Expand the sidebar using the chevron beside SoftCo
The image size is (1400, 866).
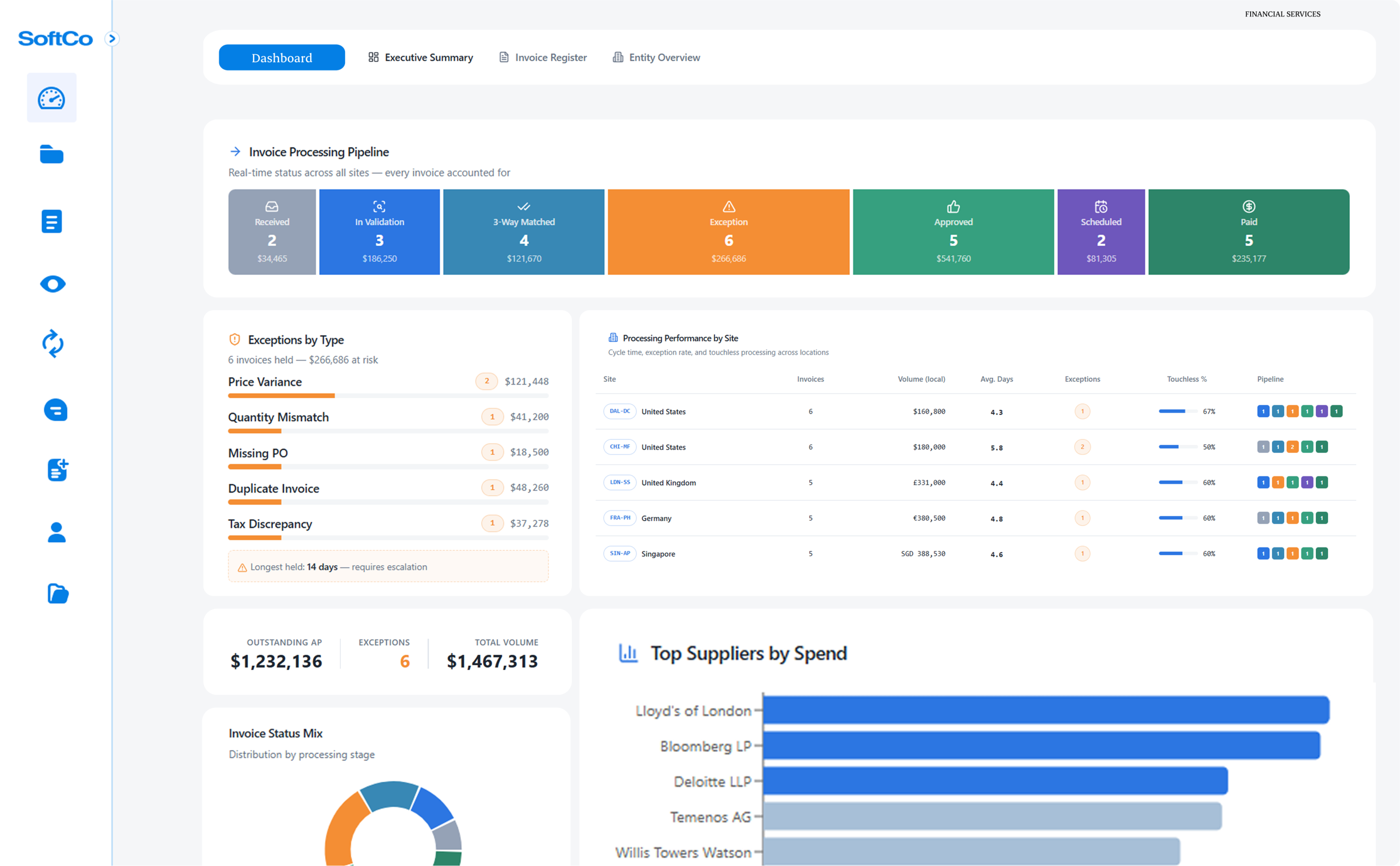(x=112, y=38)
